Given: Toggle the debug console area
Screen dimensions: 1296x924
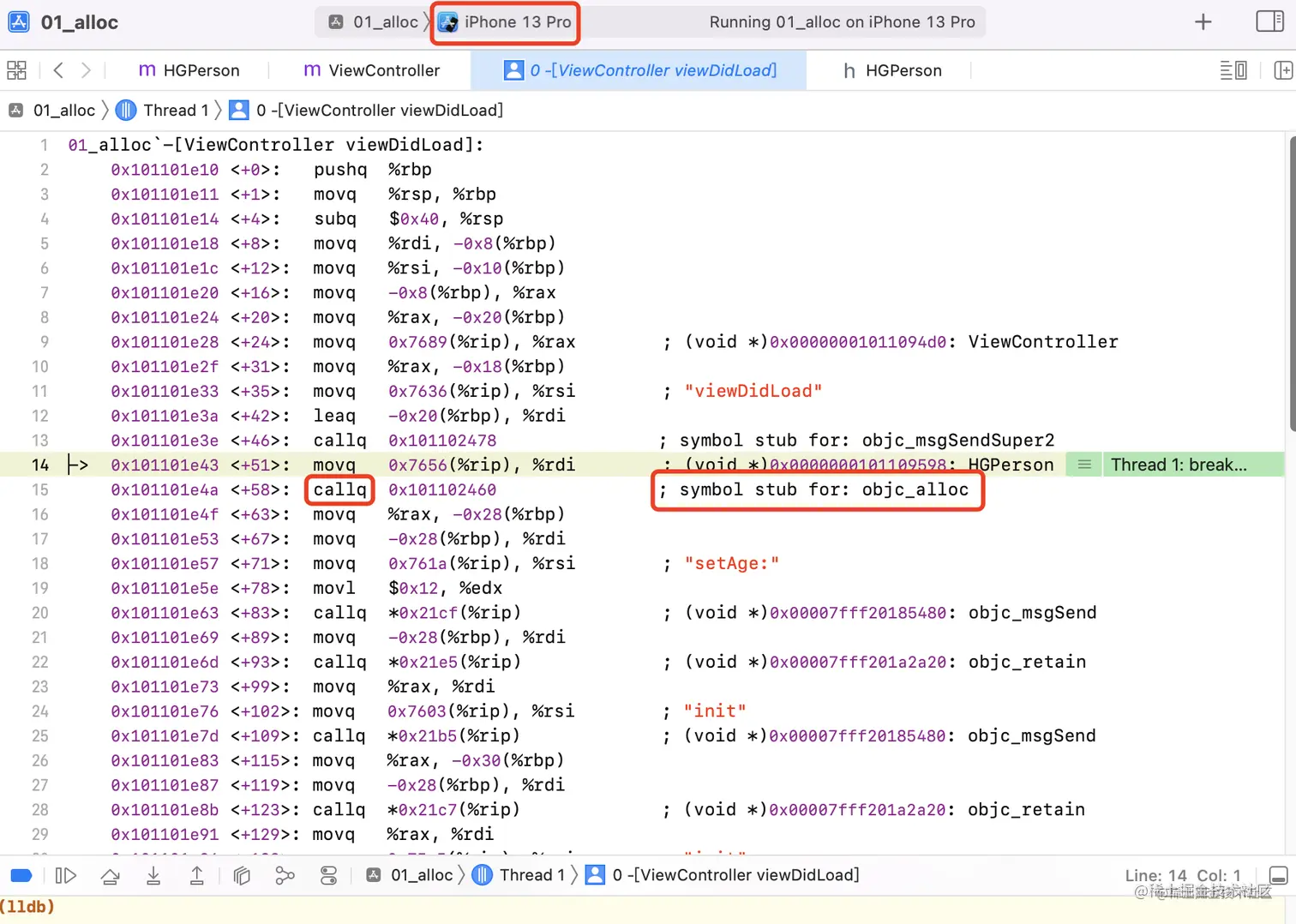Looking at the screenshot, I should [1278, 875].
